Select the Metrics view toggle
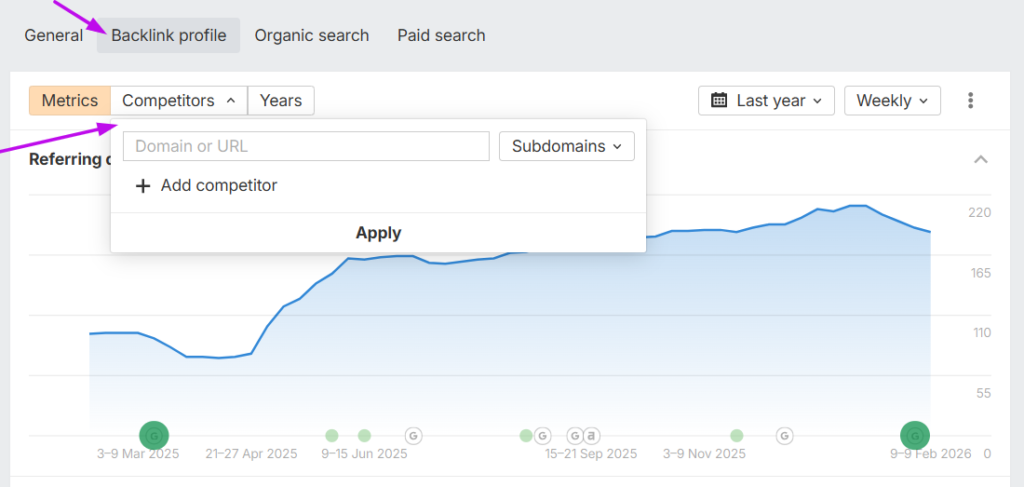Viewport: 1024px width, 487px height. (70, 101)
